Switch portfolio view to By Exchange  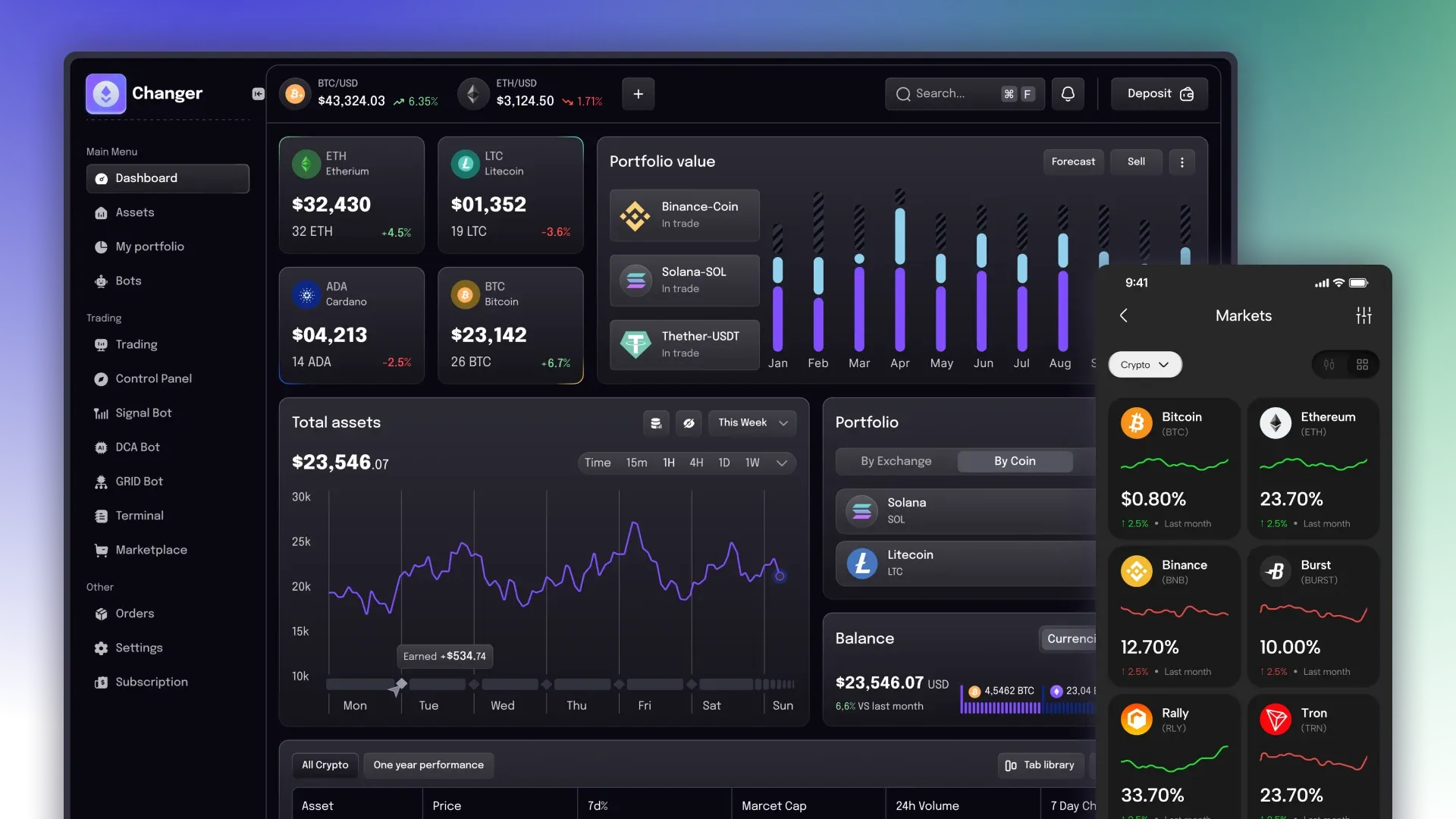coord(896,461)
